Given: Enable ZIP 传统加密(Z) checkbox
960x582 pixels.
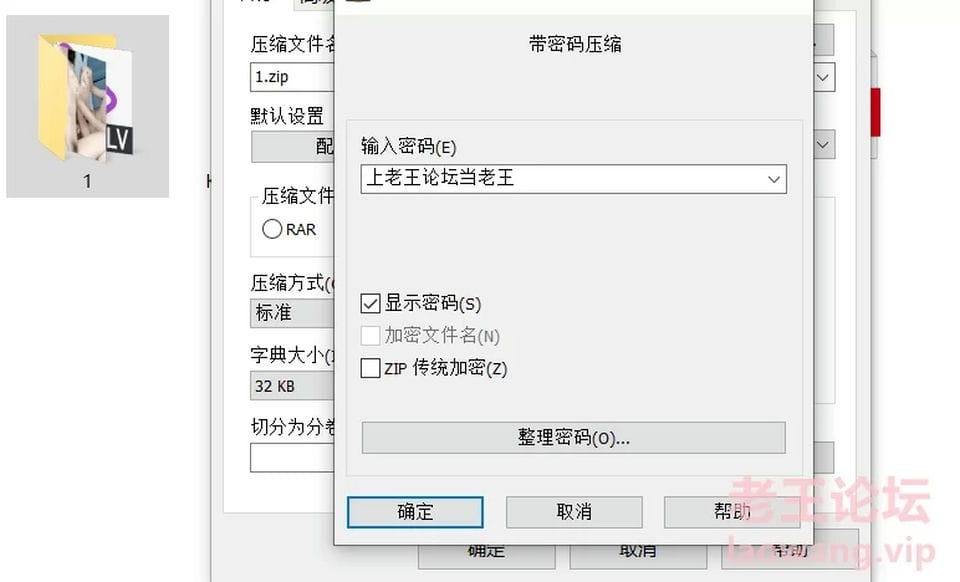Looking at the screenshot, I should click(x=370, y=368).
